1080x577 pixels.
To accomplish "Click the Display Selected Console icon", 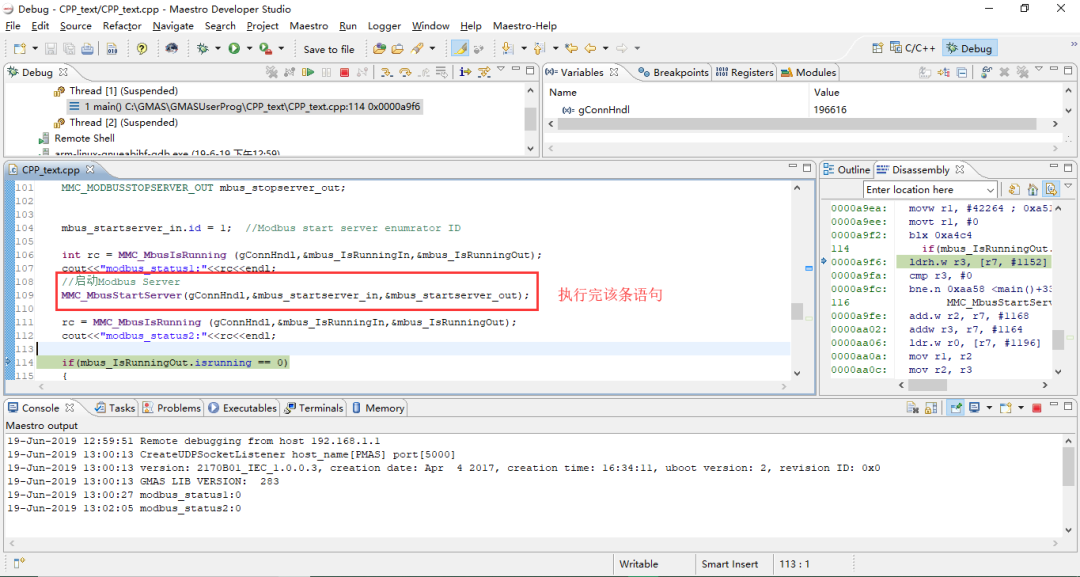I will pos(974,408).
